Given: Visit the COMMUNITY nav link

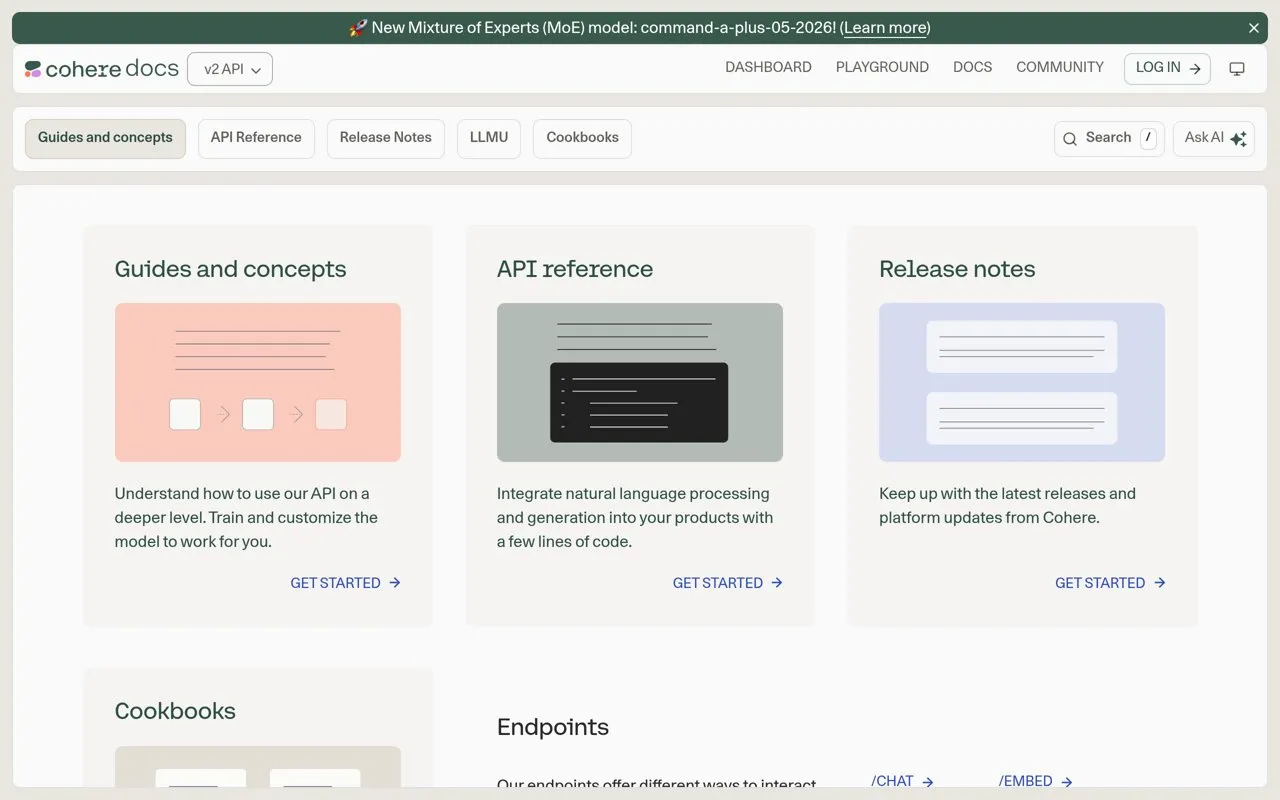Looking at the screenshot, I should point(1060,67).
